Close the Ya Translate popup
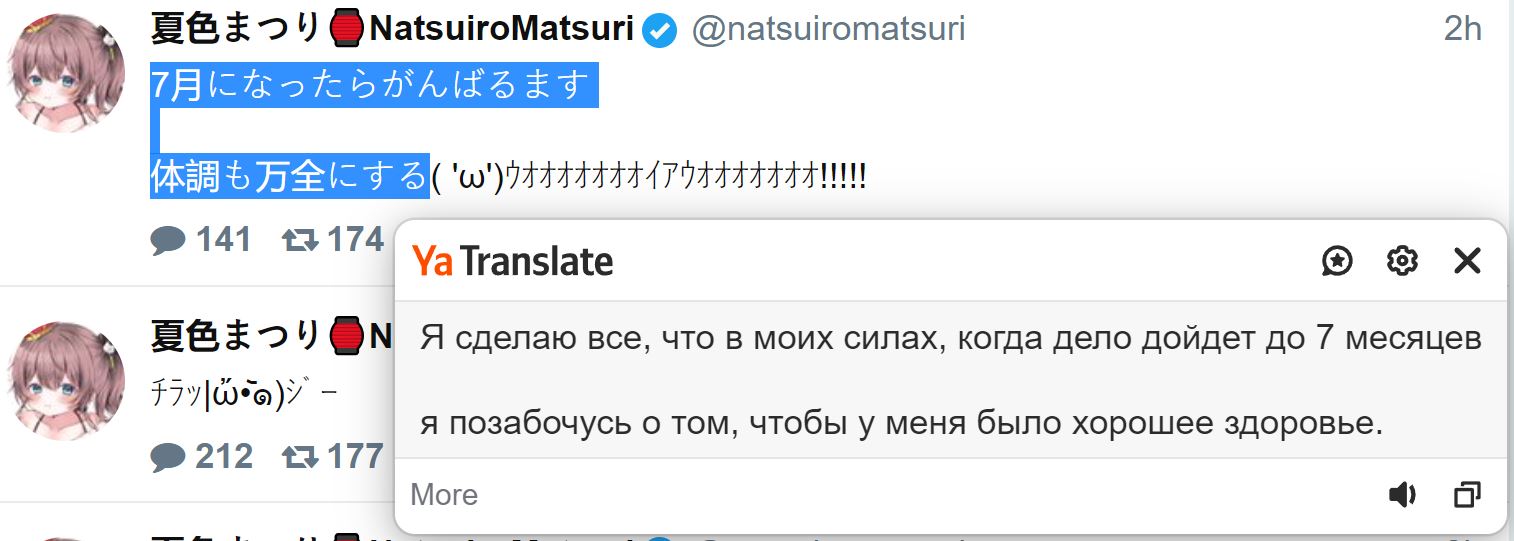 pos(1467,261)
